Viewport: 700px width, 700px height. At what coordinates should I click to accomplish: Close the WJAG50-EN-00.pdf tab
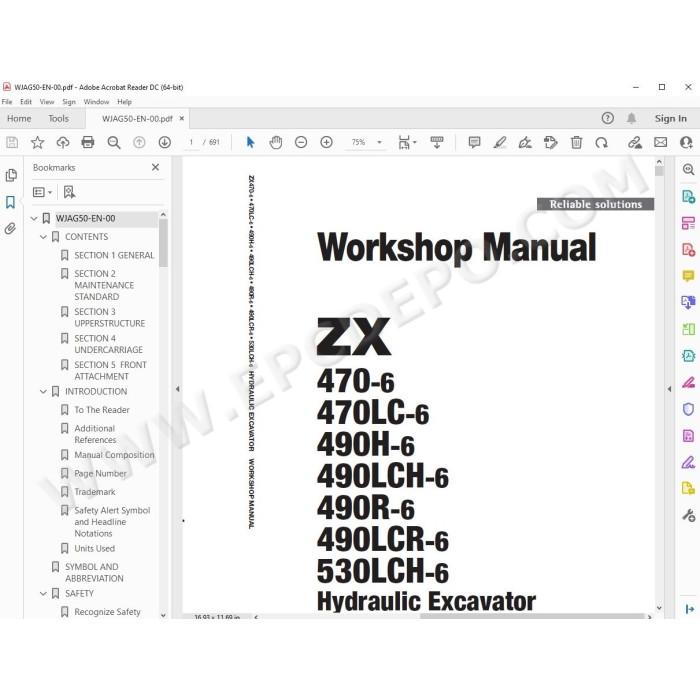(x=182, y=118)
